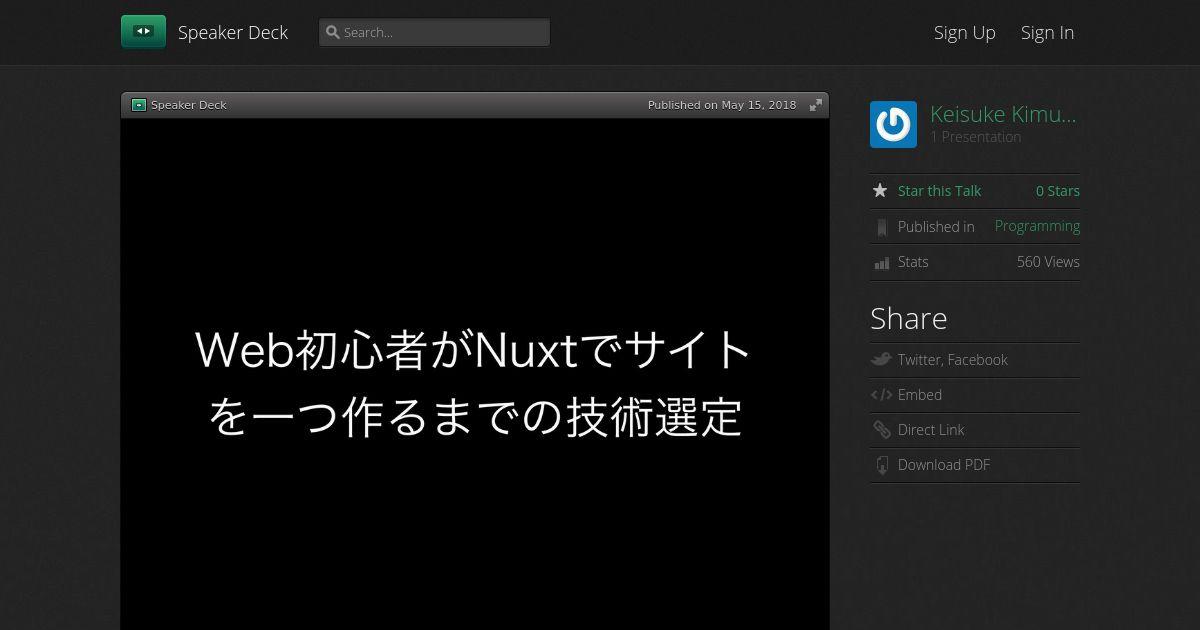Viewport: 1200px width, 630px height.
Task: Click the bookmark icon beside Published in
Action: point(881,227)
